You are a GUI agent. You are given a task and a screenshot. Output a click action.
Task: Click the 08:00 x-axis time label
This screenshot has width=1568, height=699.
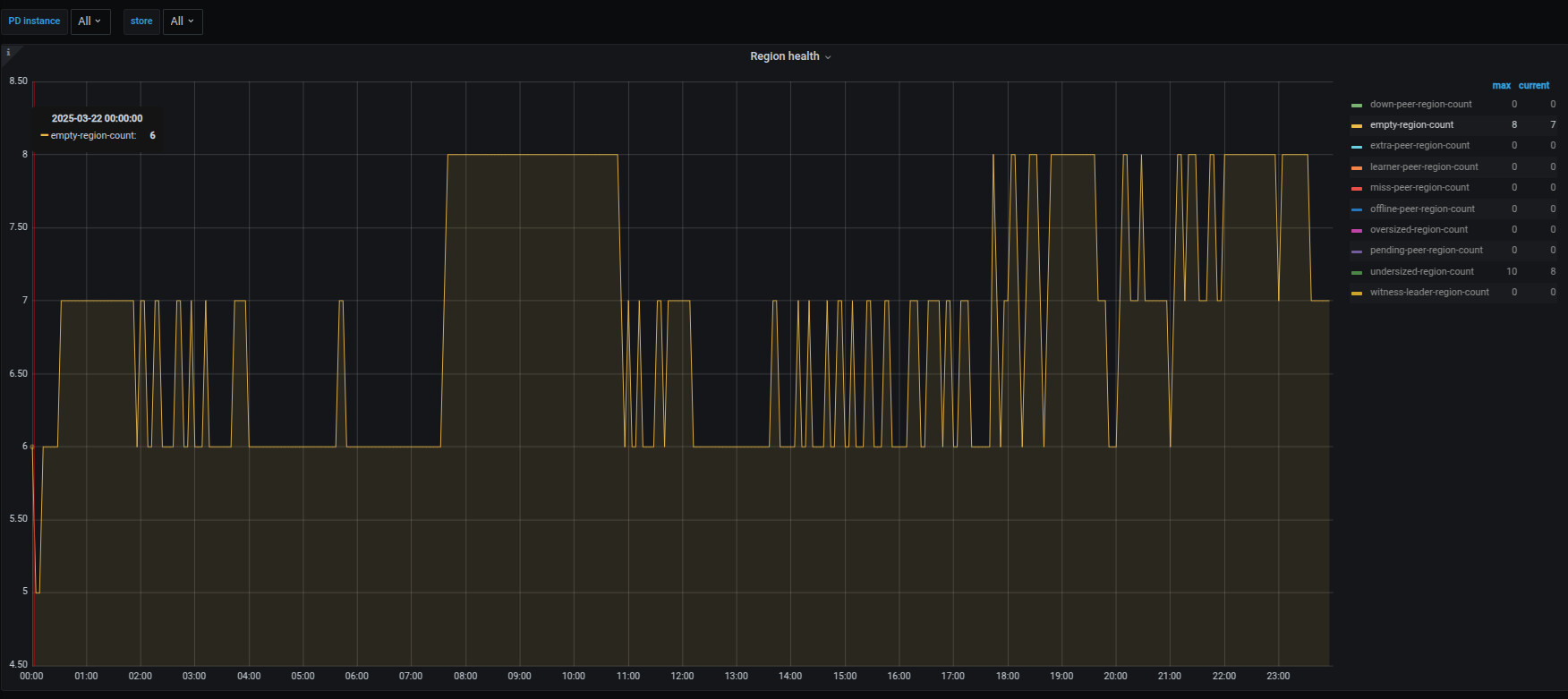(465, 677)
